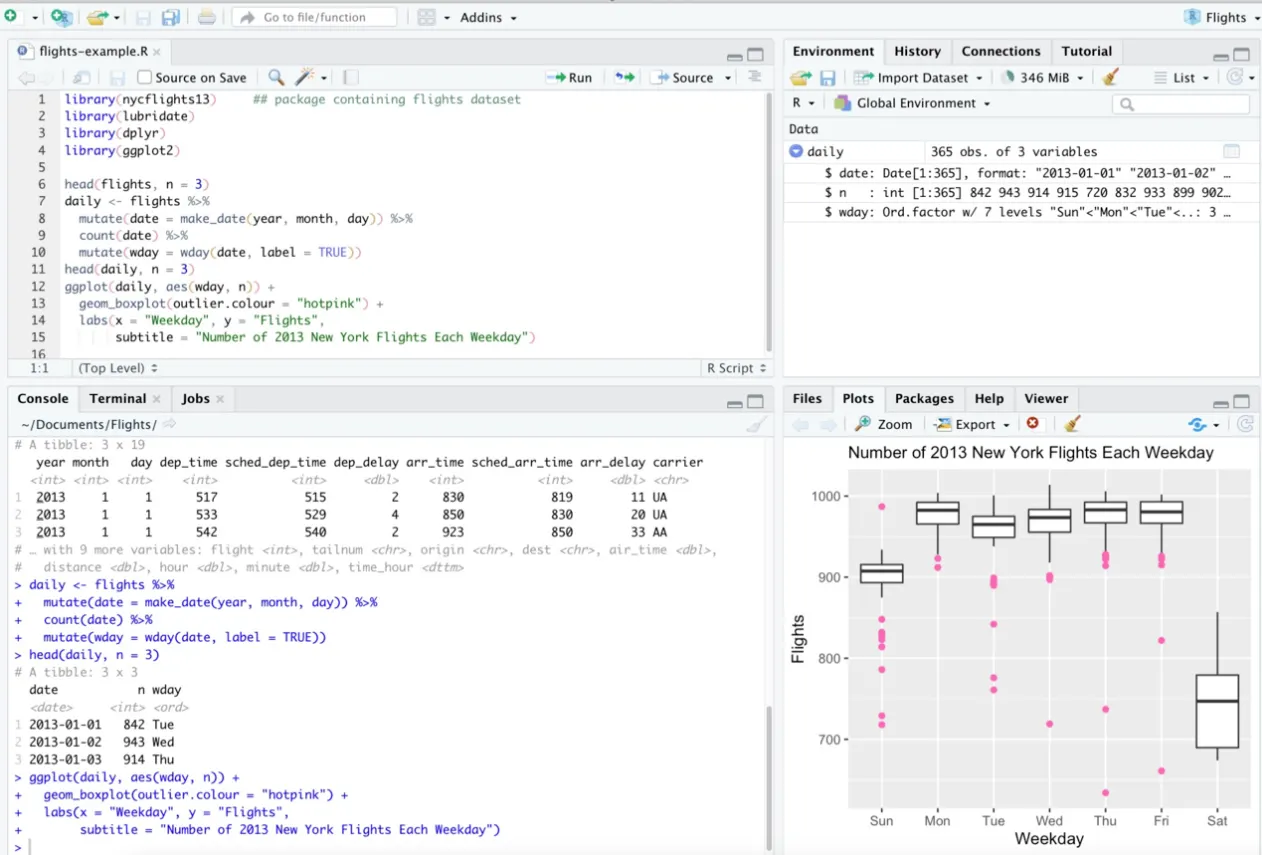Click the find/replace magnifier icon in editor
This screenshot has width=1262, height=855.
click(x=276, y=77)
